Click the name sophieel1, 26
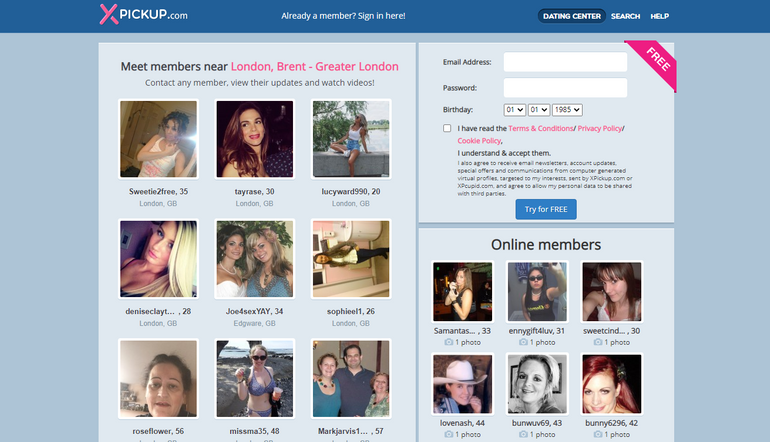770x442 pixels. tap(351, 311)
